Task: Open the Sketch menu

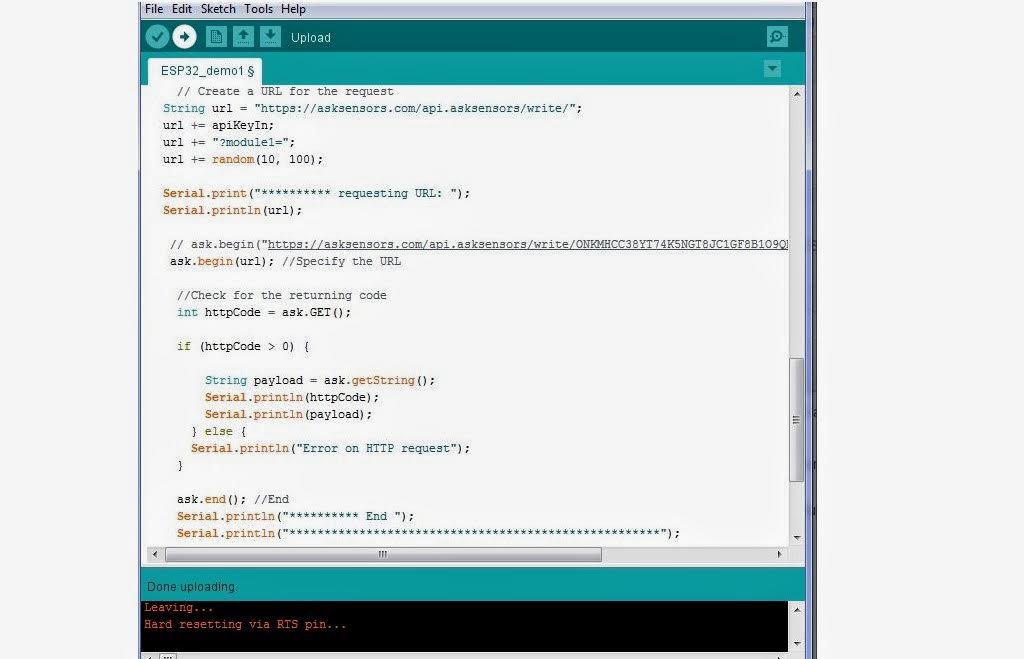Action: [218, 9]
